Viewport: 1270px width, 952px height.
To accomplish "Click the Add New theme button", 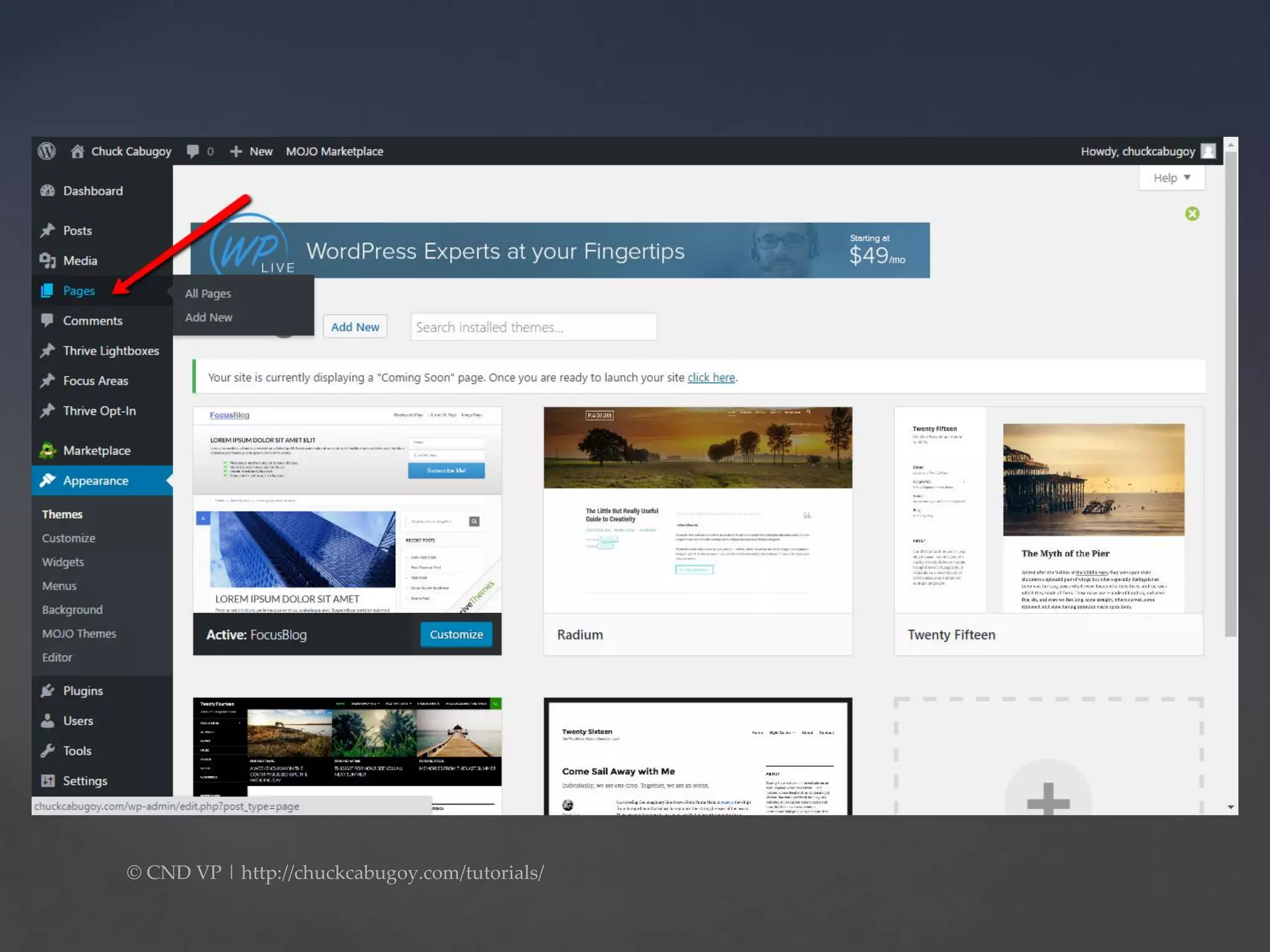I will [x=355, y=327].
